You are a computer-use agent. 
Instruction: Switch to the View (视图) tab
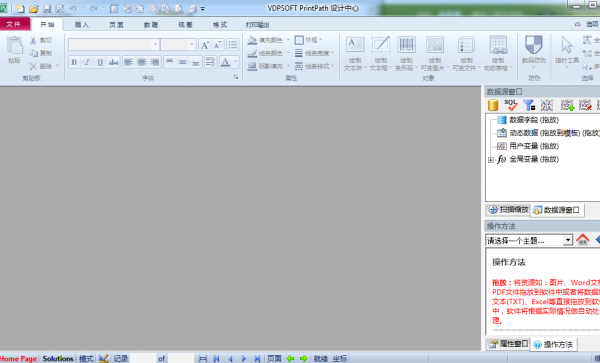click(x=185, y=24)
